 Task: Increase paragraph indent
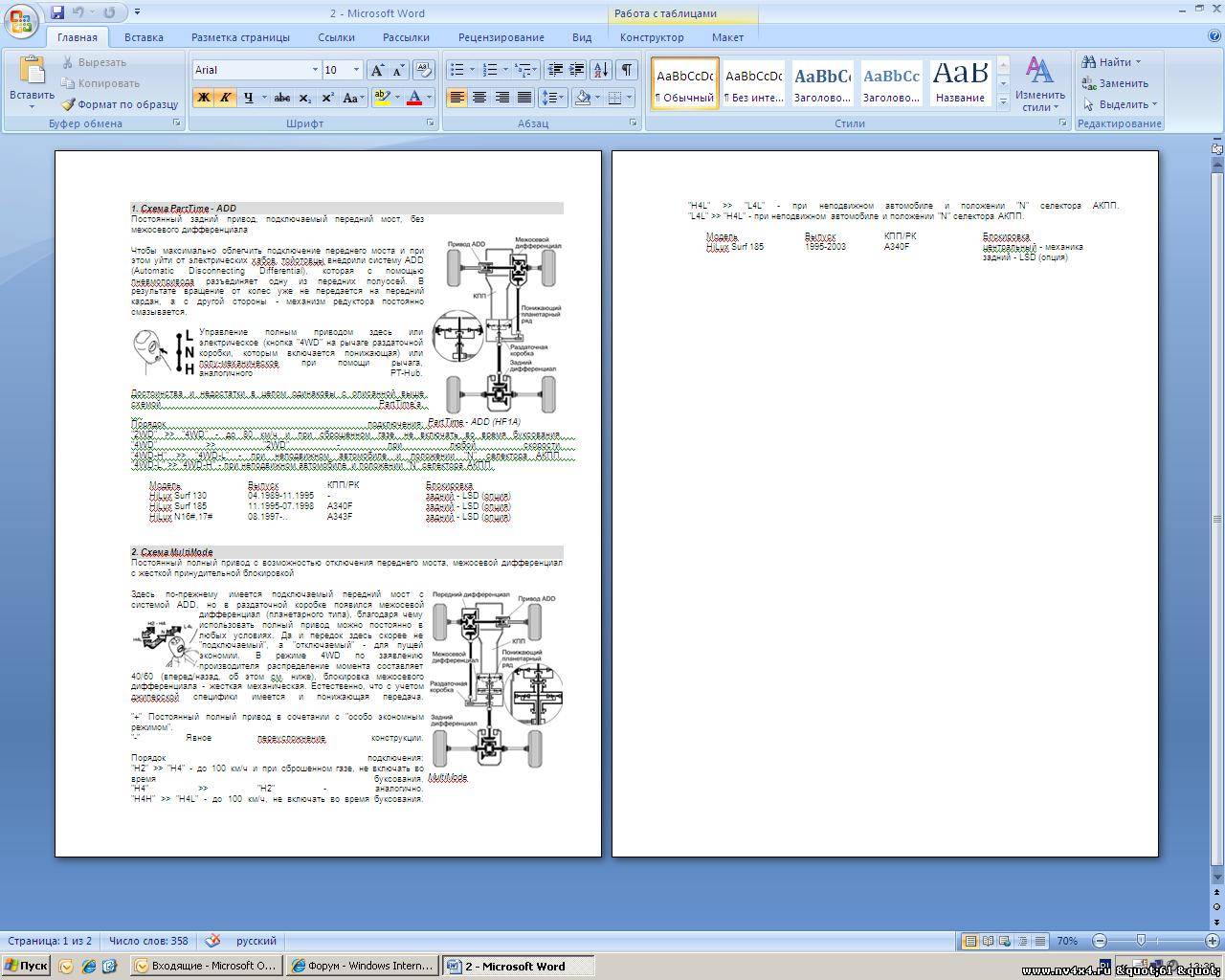pos(576,70)
